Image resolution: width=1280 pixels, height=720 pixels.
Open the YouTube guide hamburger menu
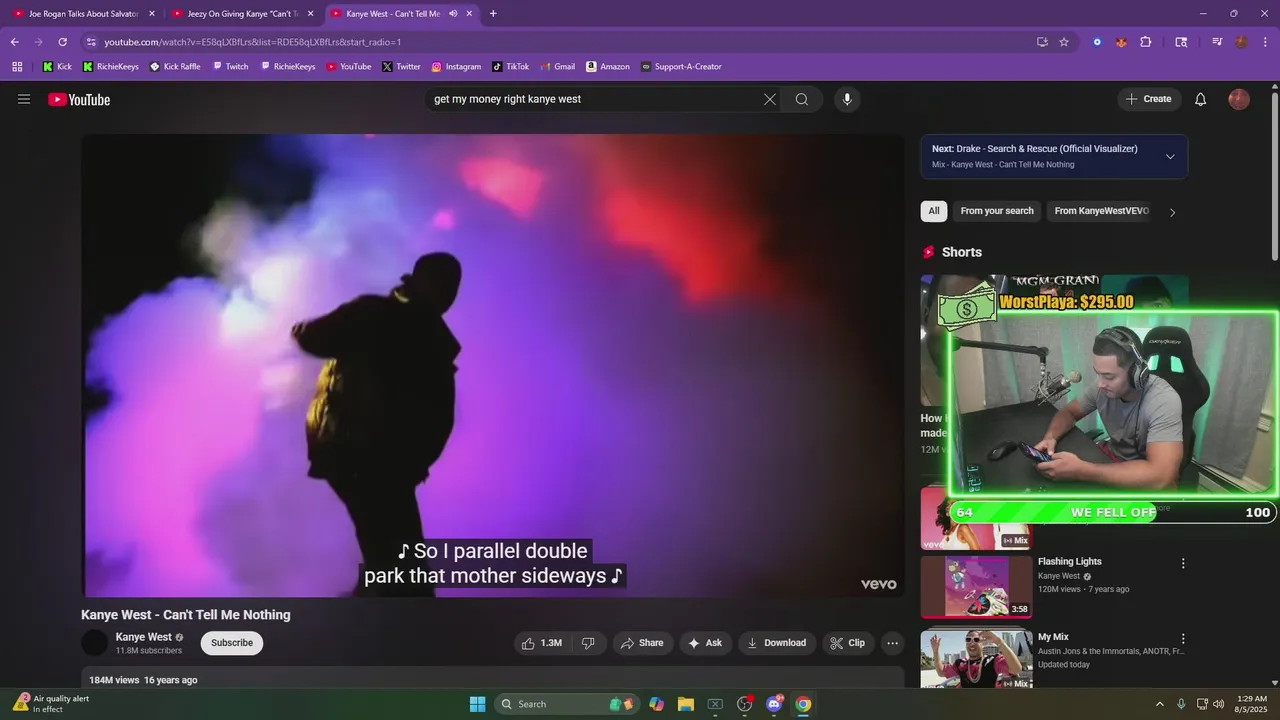(x=24, y=99)
